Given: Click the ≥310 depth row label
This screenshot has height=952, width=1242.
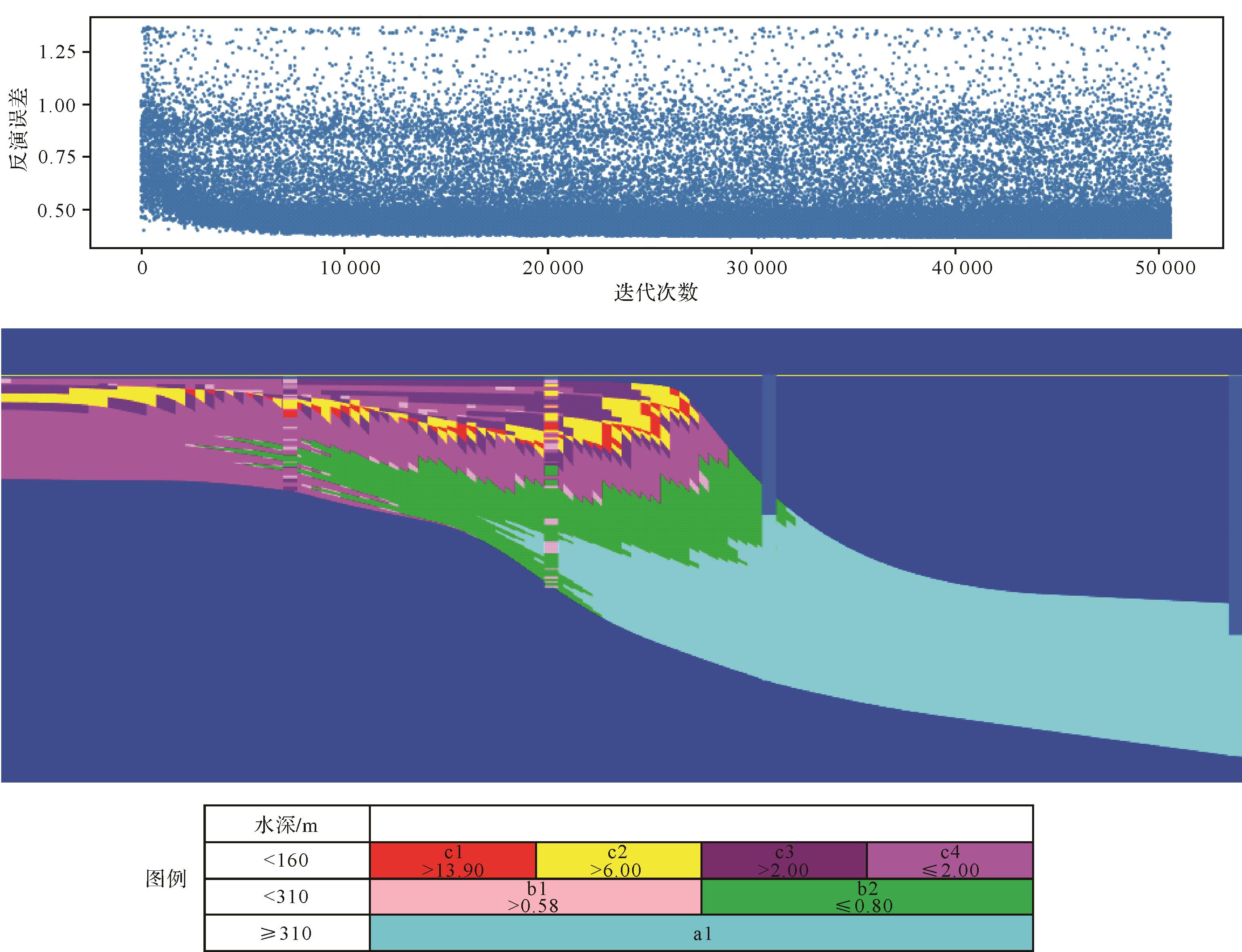Looking at the screenshot, I should (286, 933).
